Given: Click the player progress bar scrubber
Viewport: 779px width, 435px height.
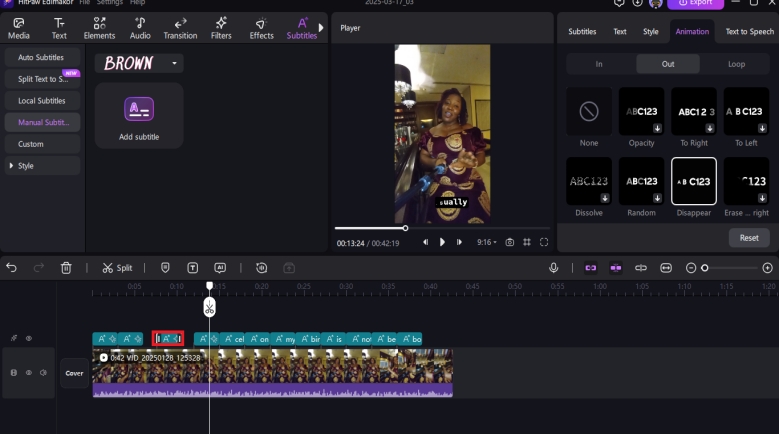Looking at the screenshot, I should pos(405,228).
